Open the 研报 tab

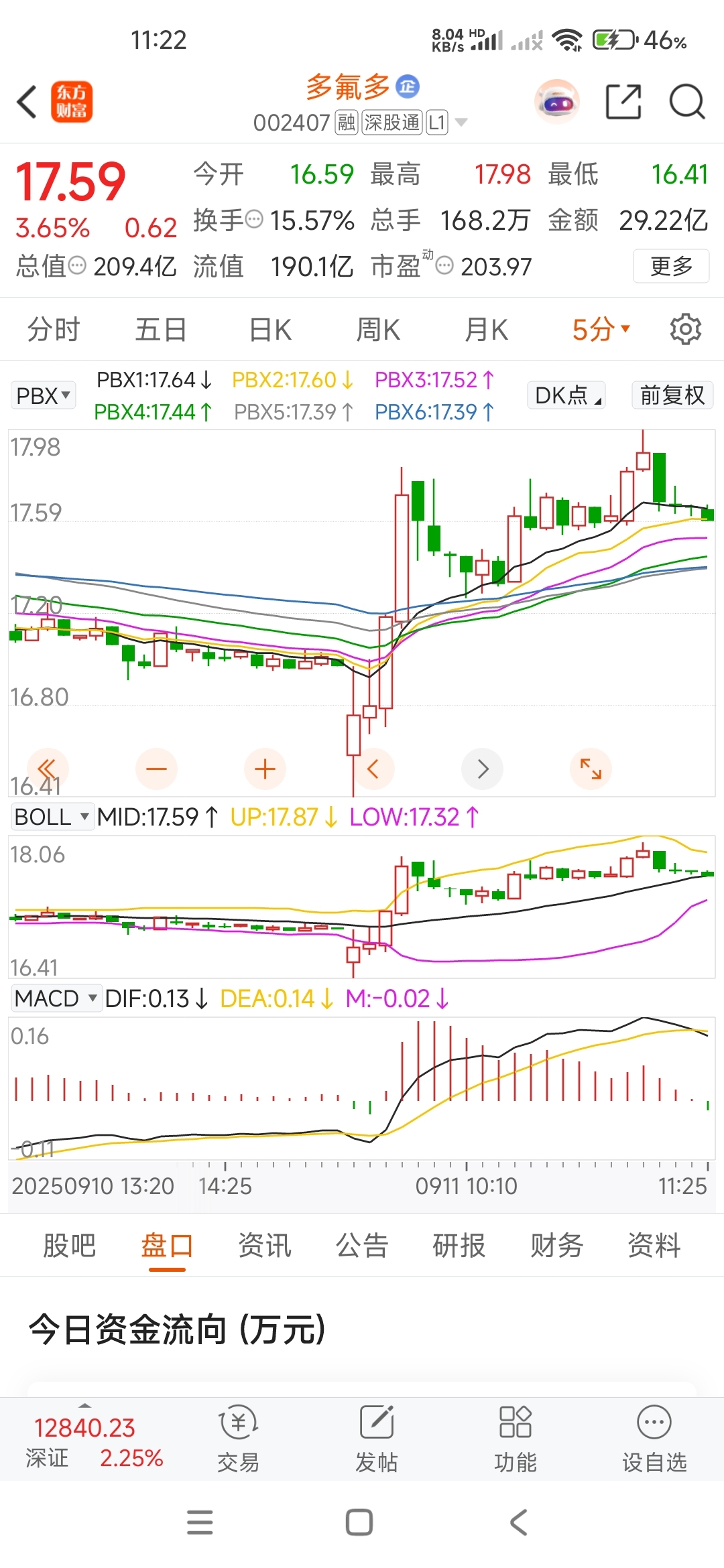pyautogui.click(x=459, y=1246)
